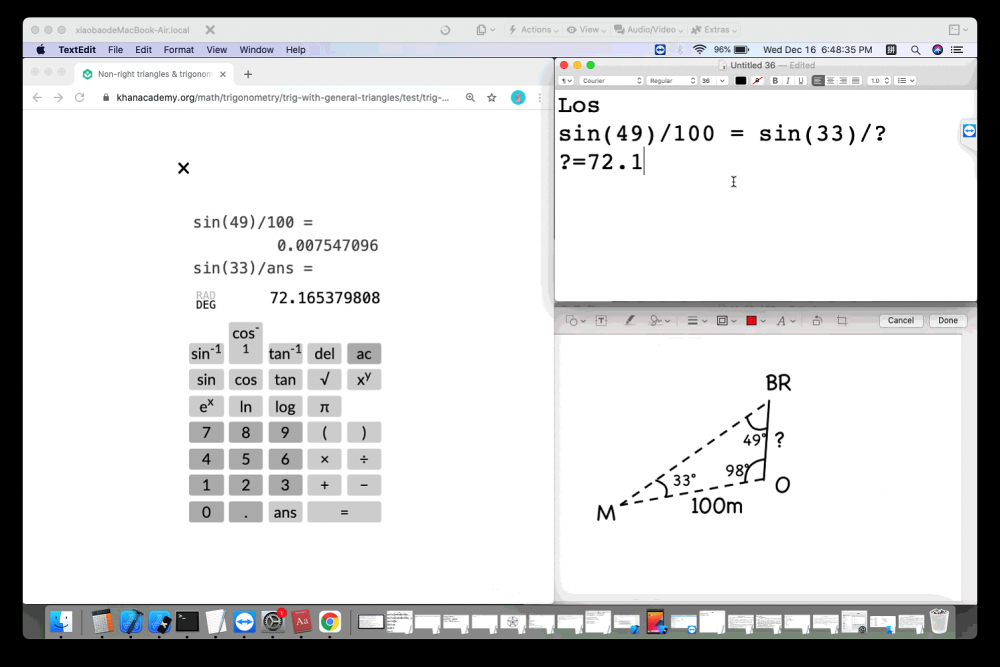Screen dimensions: 1000x667
Task: Close the calculator with the X icon
Action: click(183, 168)
